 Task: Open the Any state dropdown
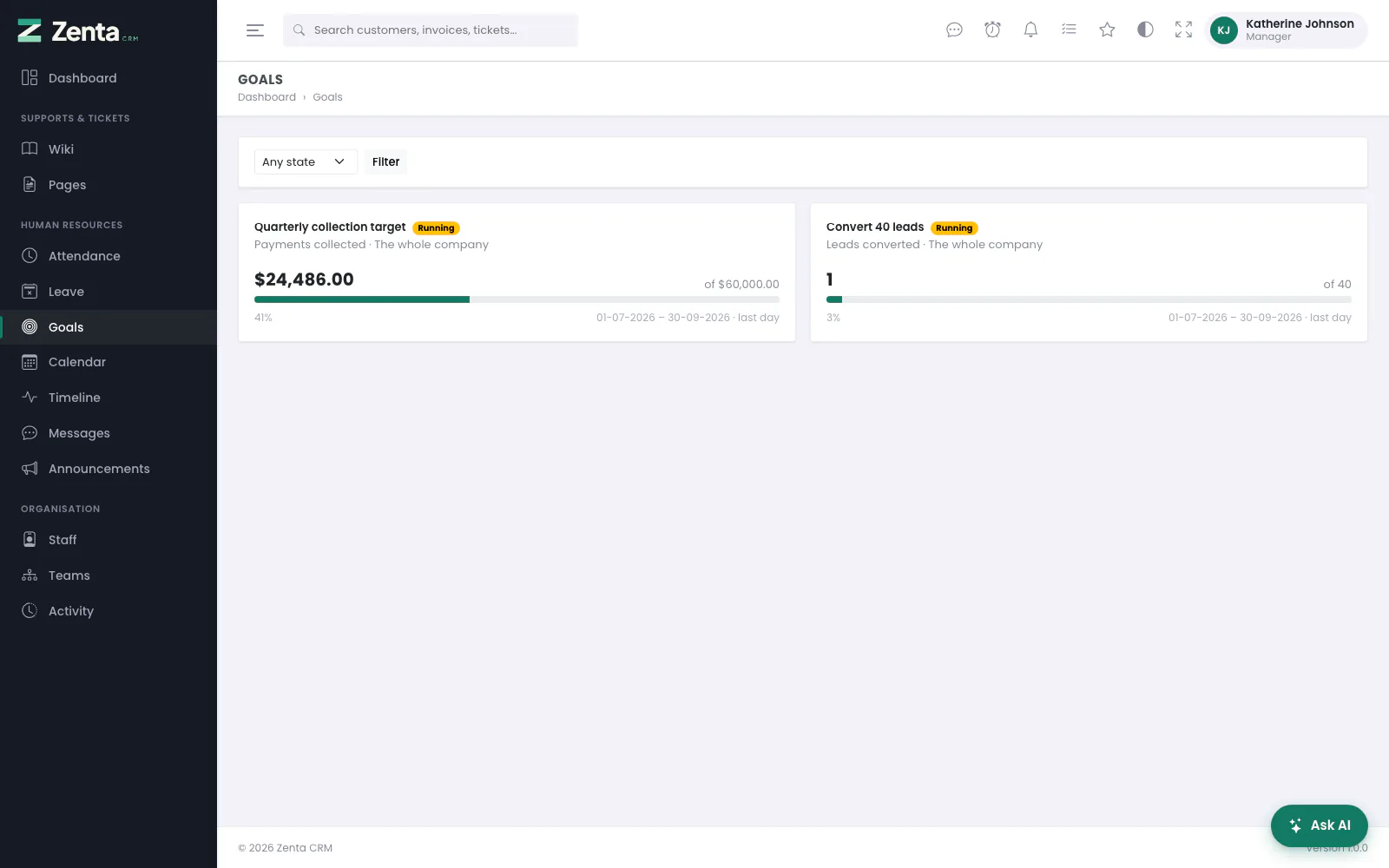point(306,162)
